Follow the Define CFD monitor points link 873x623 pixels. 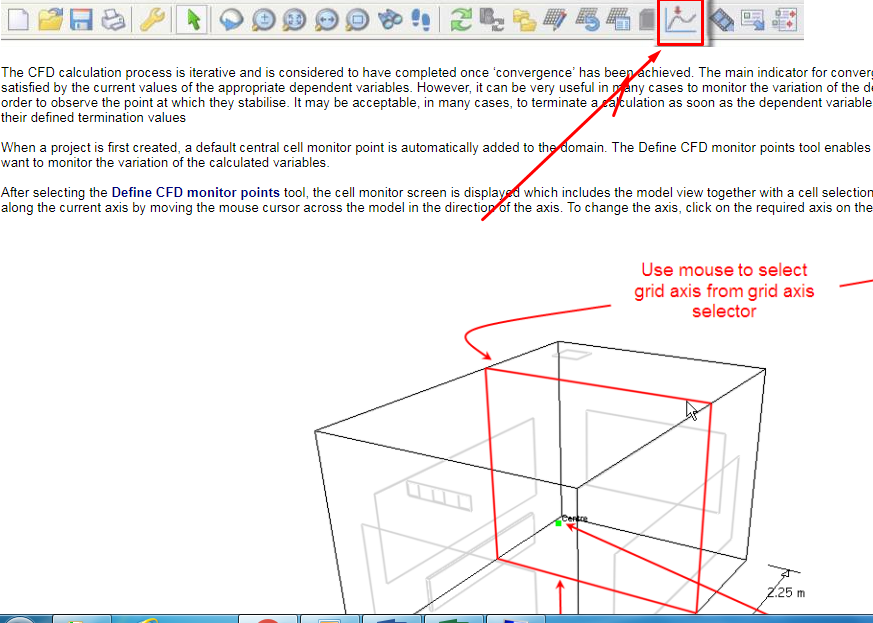(x=195, y=193)
